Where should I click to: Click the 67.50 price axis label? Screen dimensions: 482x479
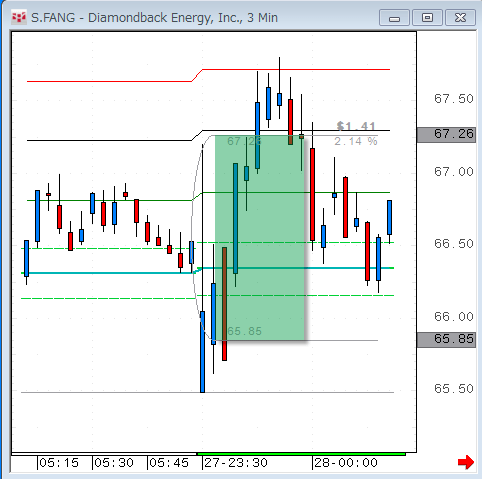(x=454, y=99)
